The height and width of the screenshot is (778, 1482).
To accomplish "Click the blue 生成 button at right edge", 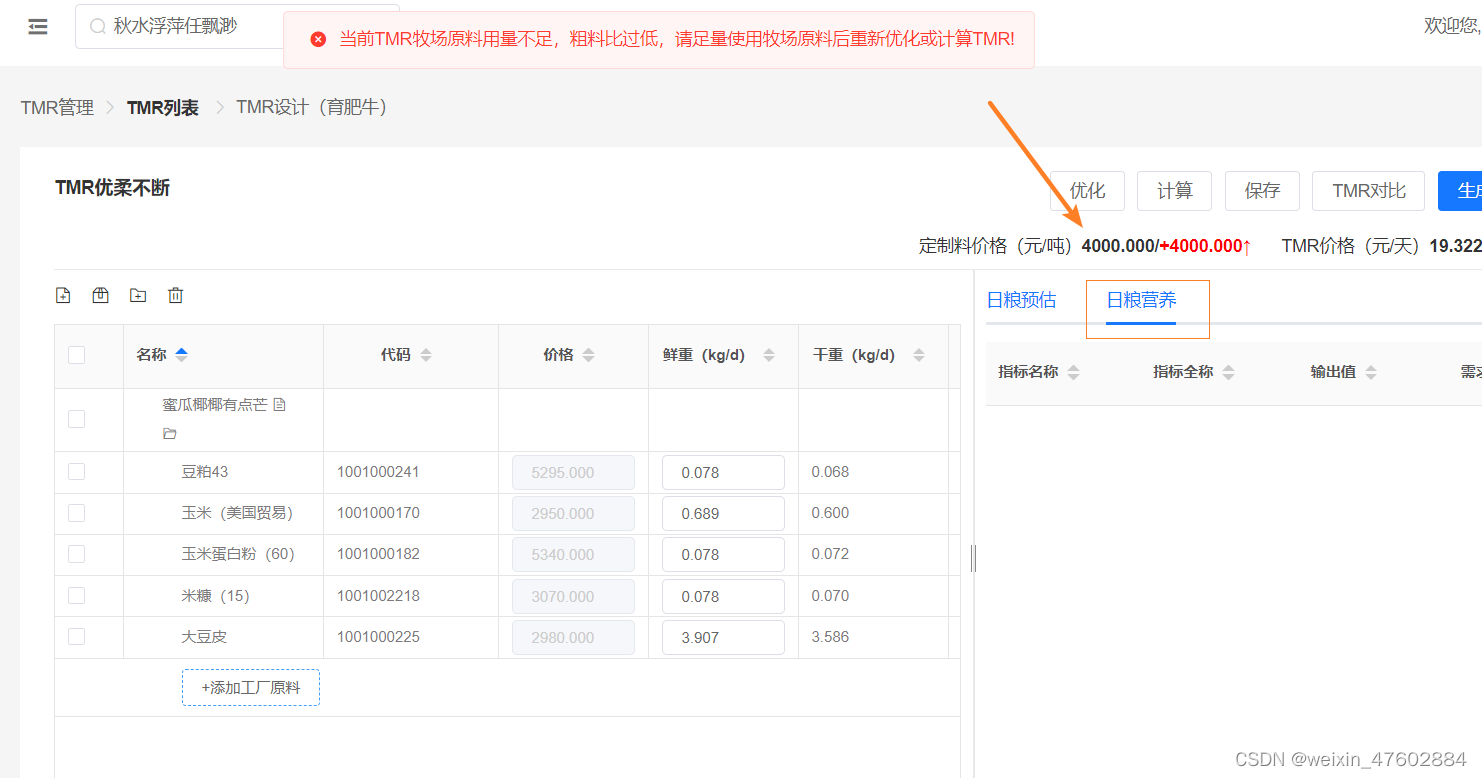I will (1460, 191).
